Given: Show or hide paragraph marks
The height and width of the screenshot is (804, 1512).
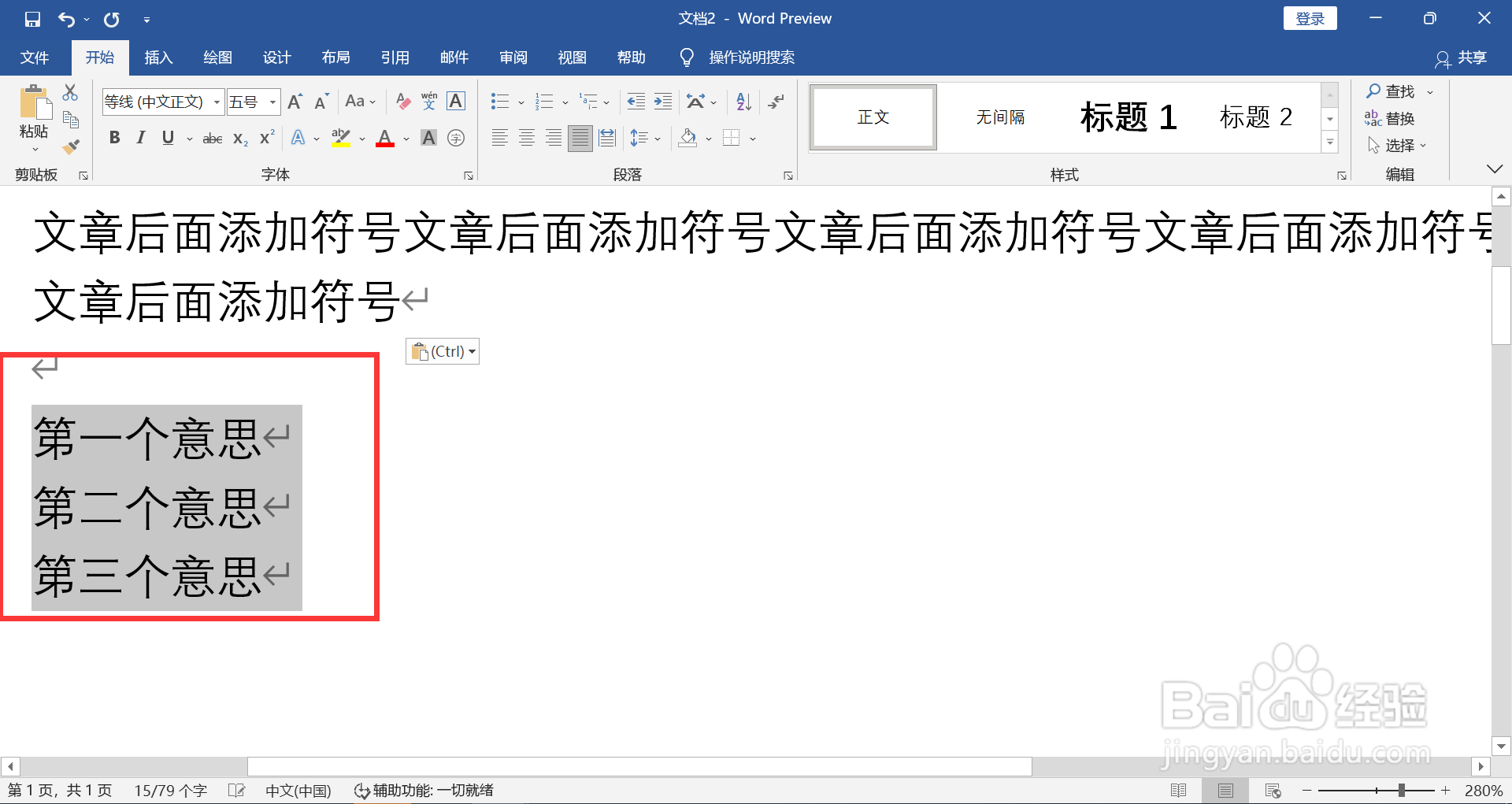Looking at the screenshot, I should (x=776, y=102).
